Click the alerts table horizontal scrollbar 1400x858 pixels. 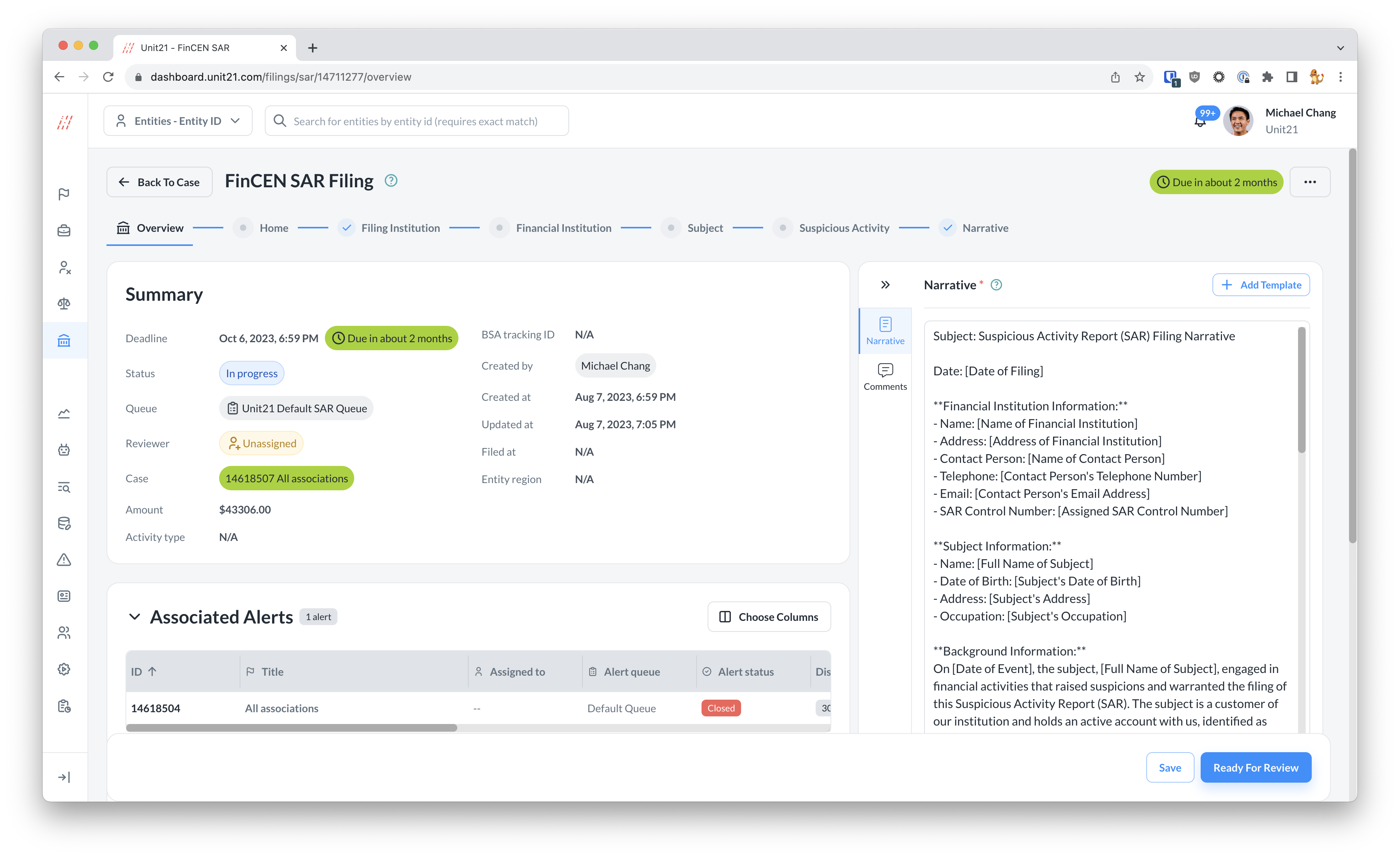[291, 728]
